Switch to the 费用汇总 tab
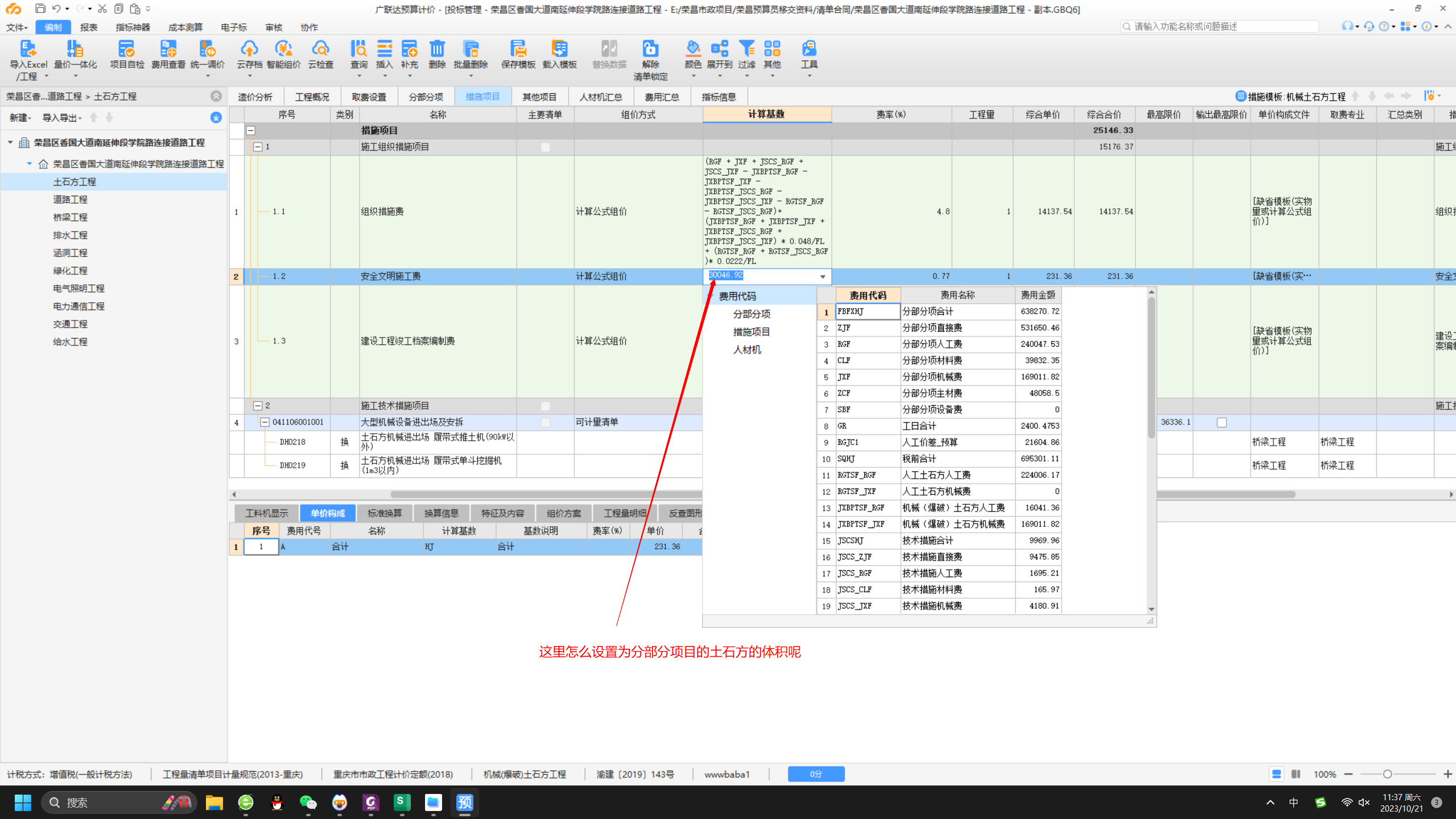This screenshot has width=1456, height=819. pyautogui.click(x=662, y=97)
